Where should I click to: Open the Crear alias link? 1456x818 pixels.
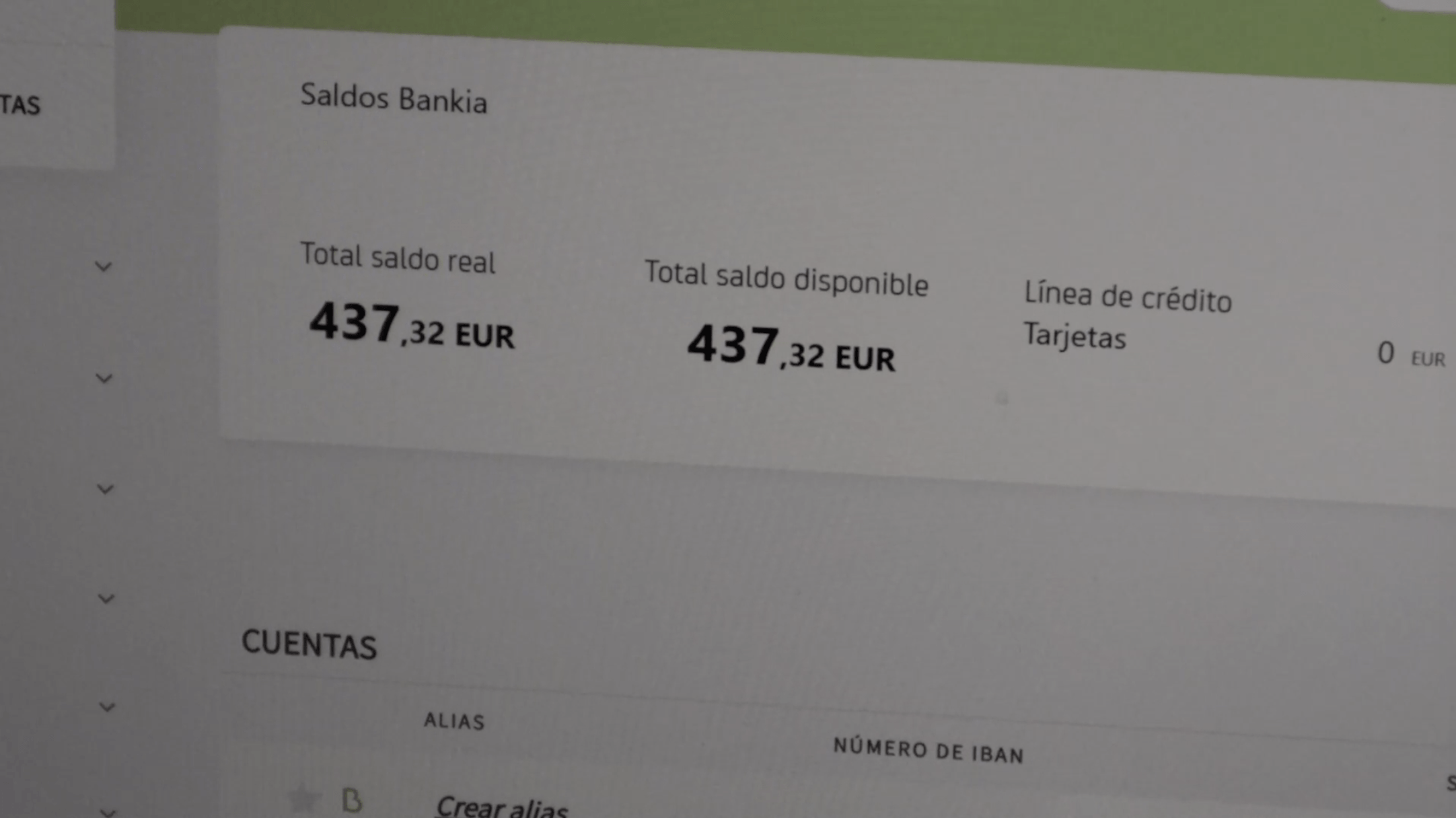point(502,807)
